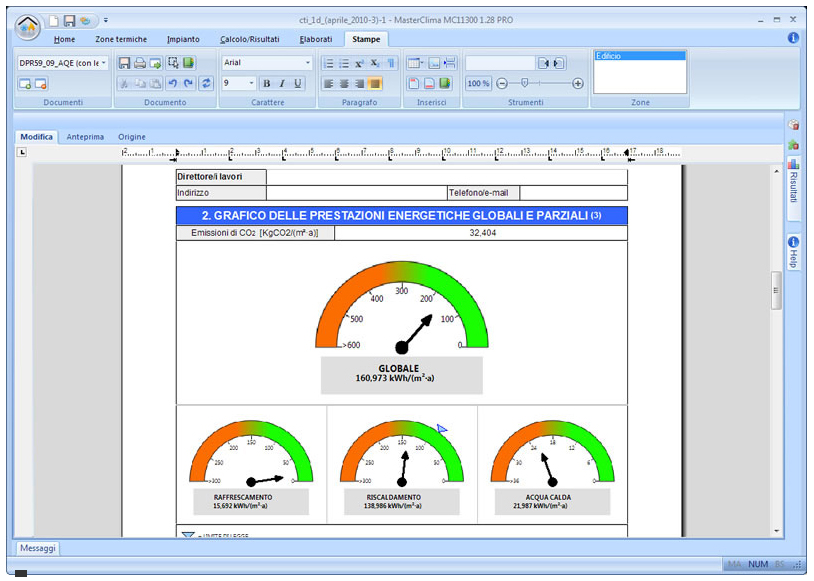This screenshot has width=814, height=581.
Task: Toggle bold formatting
Action: [266, 83]
